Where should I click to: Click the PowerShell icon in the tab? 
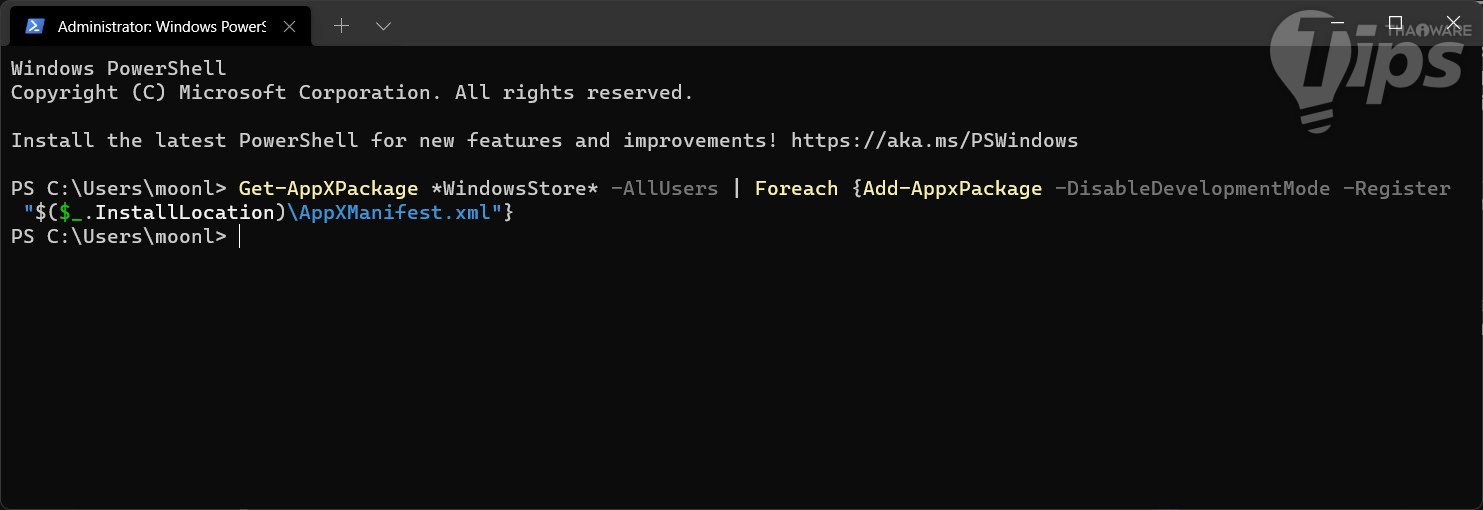pos(34,26)
